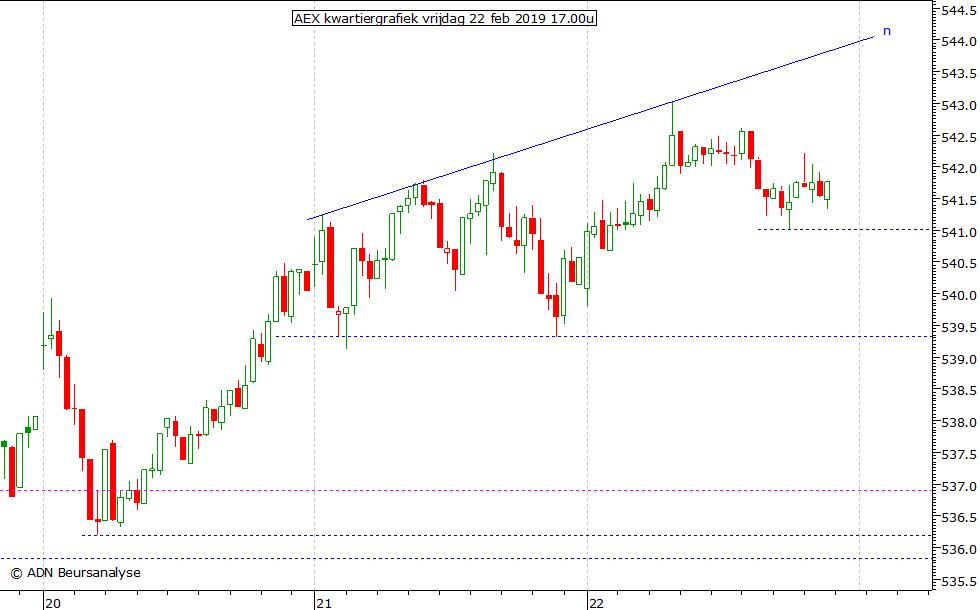The width and height of the screenshot is (980, 610).
Task: Select the 535.5 price axis label
Action: (x=959, y=581)
